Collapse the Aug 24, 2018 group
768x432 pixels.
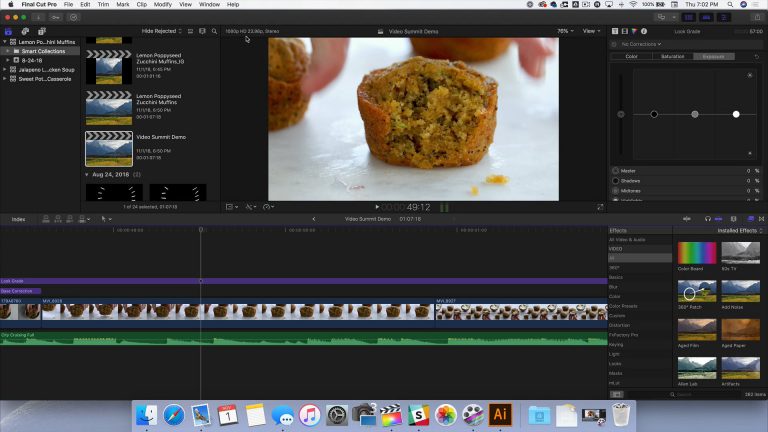click(x=87, y=174)
